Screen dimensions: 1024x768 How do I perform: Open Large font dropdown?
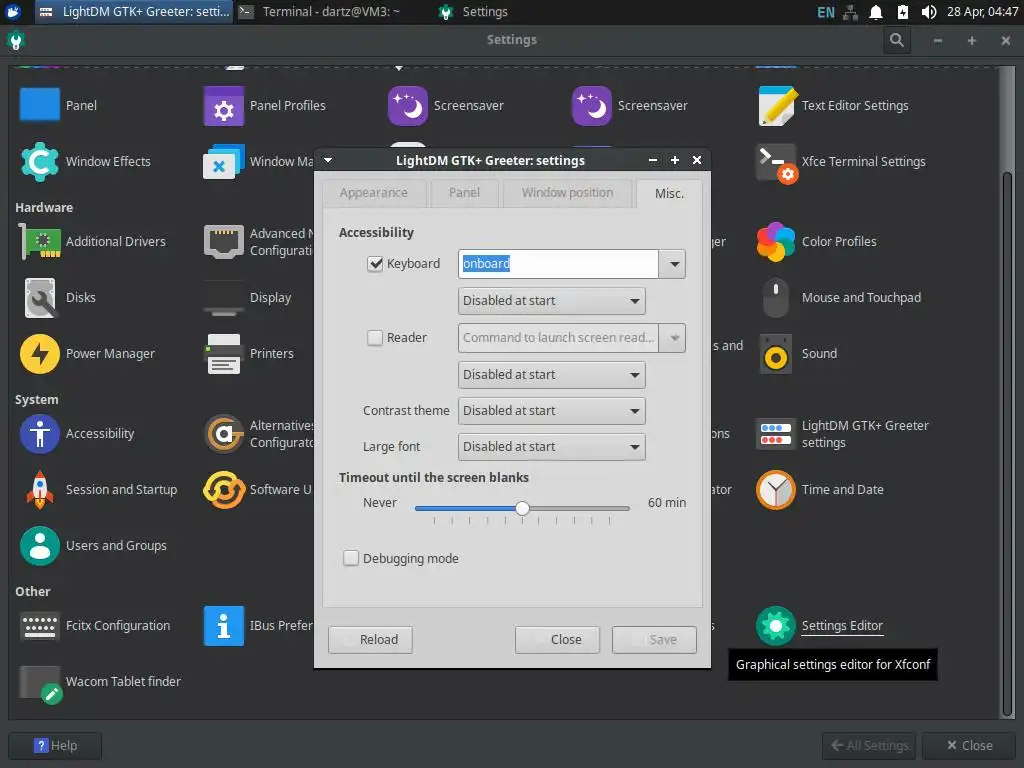coord(551,447)
